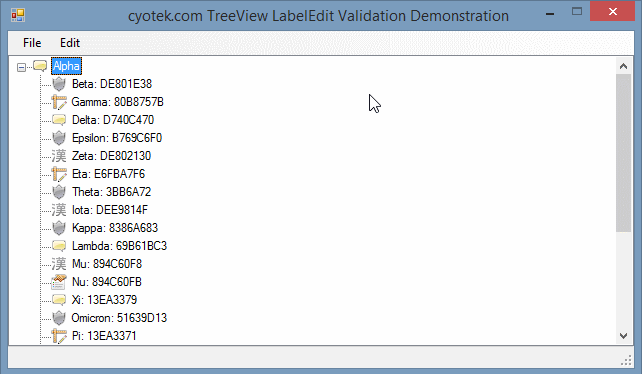Click the speech bubble icon beside Delta
642x374 pixels.
click(x=59, y=120)
